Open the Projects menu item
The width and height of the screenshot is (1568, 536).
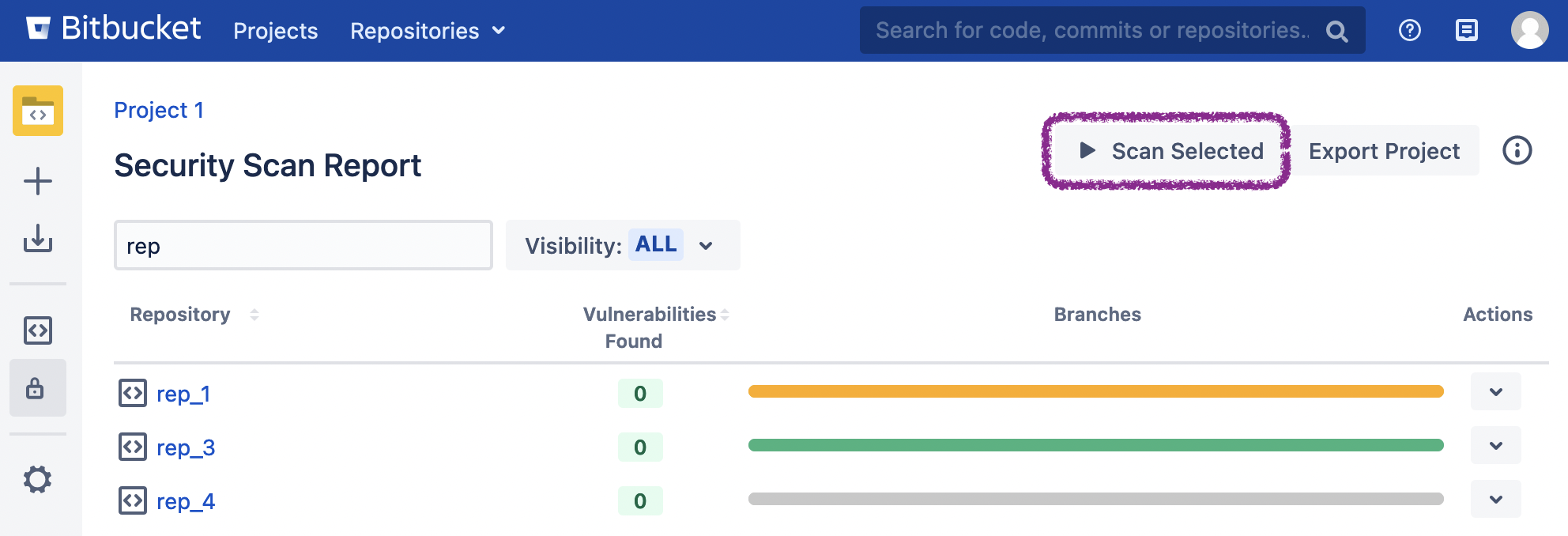275,31
